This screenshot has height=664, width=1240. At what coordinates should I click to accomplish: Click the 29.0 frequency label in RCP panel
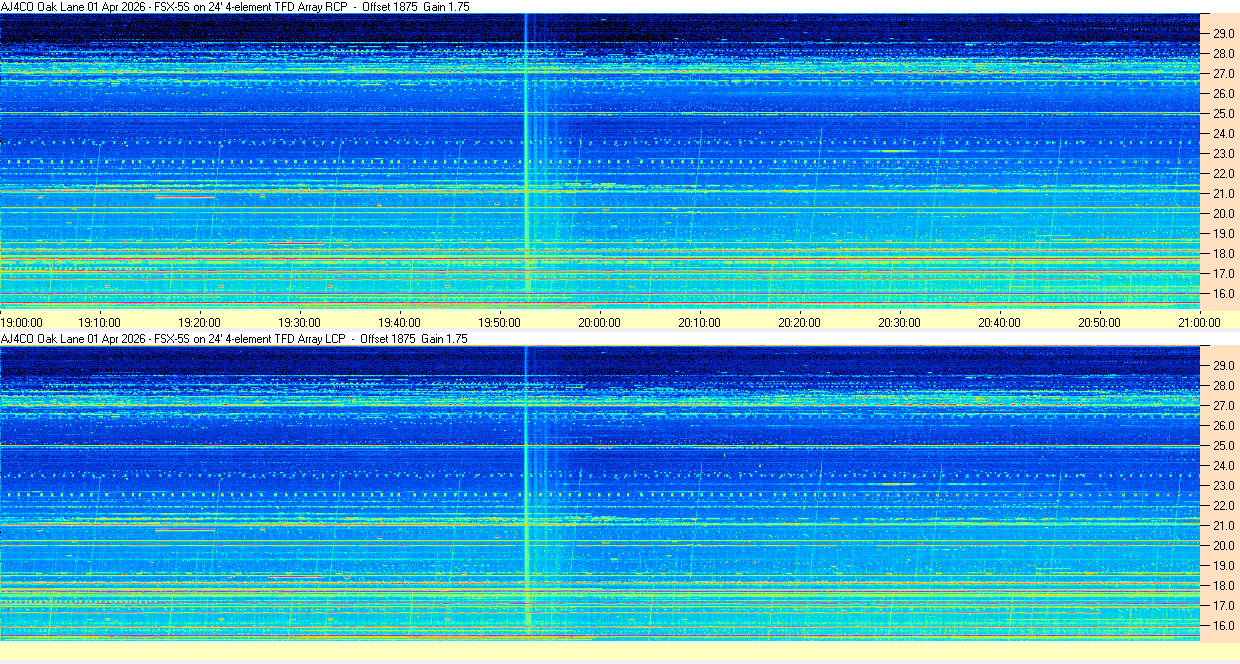1223,34
